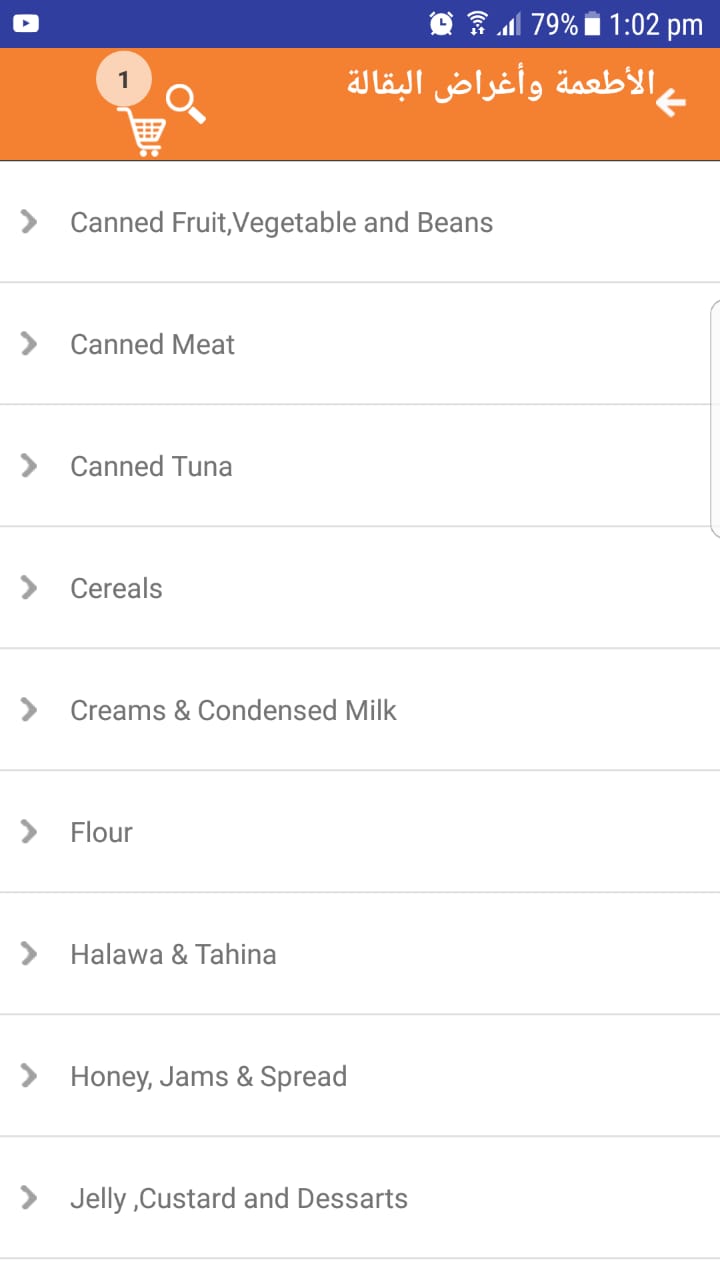Image resolution: width=720 pixels, height=1280 pixels.
Task: Expand chevron beside Halawa & Tahina
Action: pos(30,954)
